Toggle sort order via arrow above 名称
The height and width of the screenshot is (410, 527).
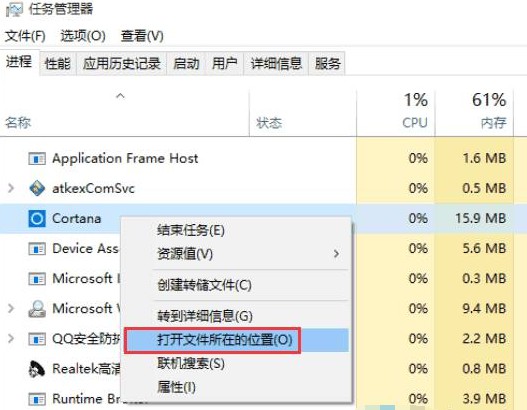(x=120, y=96)
